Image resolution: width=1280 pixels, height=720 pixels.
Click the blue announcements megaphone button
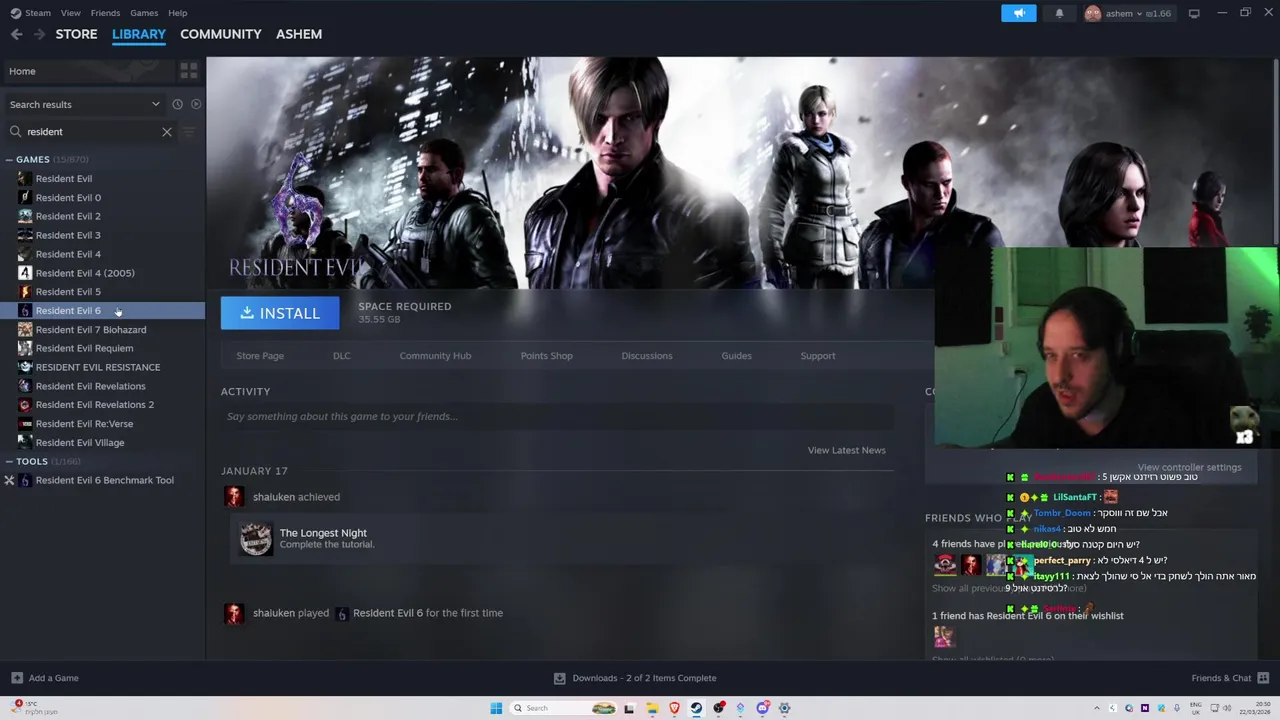tap(1019, 13)
